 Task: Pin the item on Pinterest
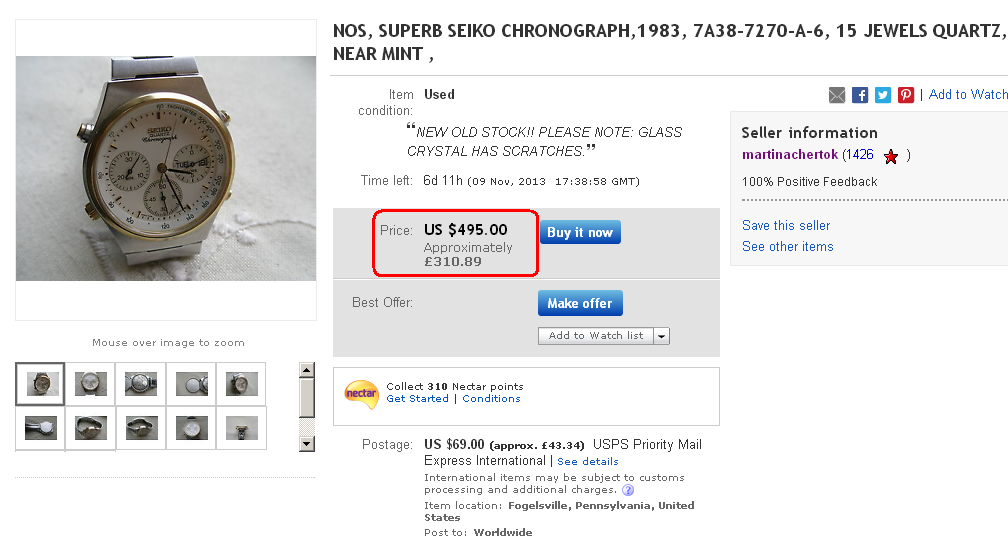click(x=906, y=95)
